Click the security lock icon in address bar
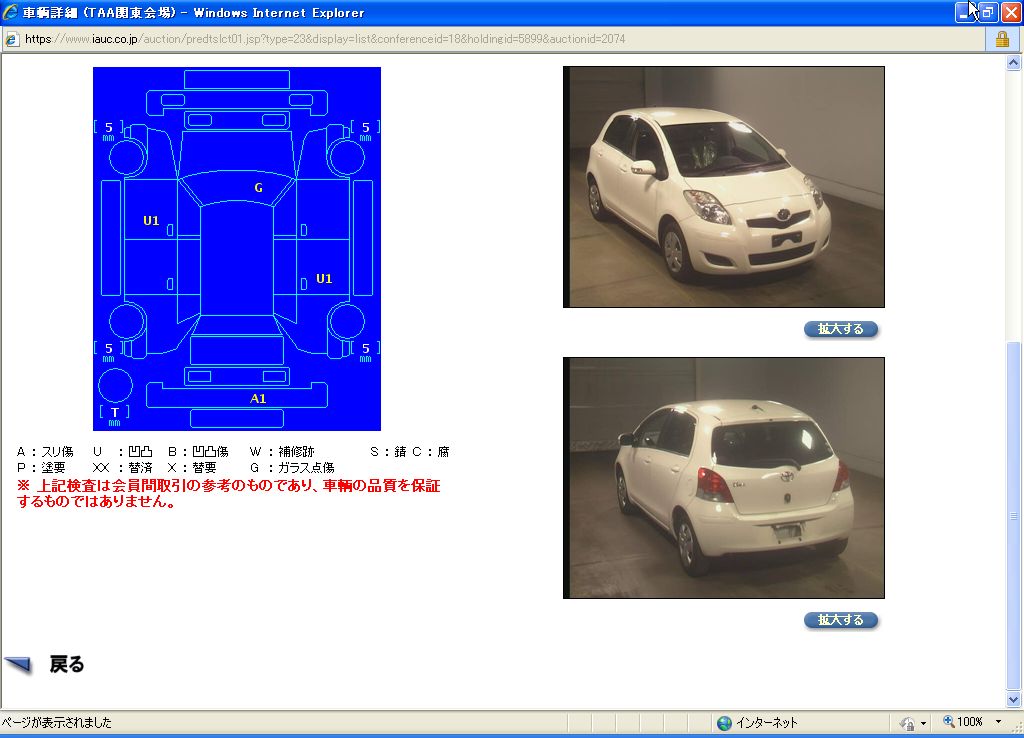1024x738 pixels. (1001, 39)
